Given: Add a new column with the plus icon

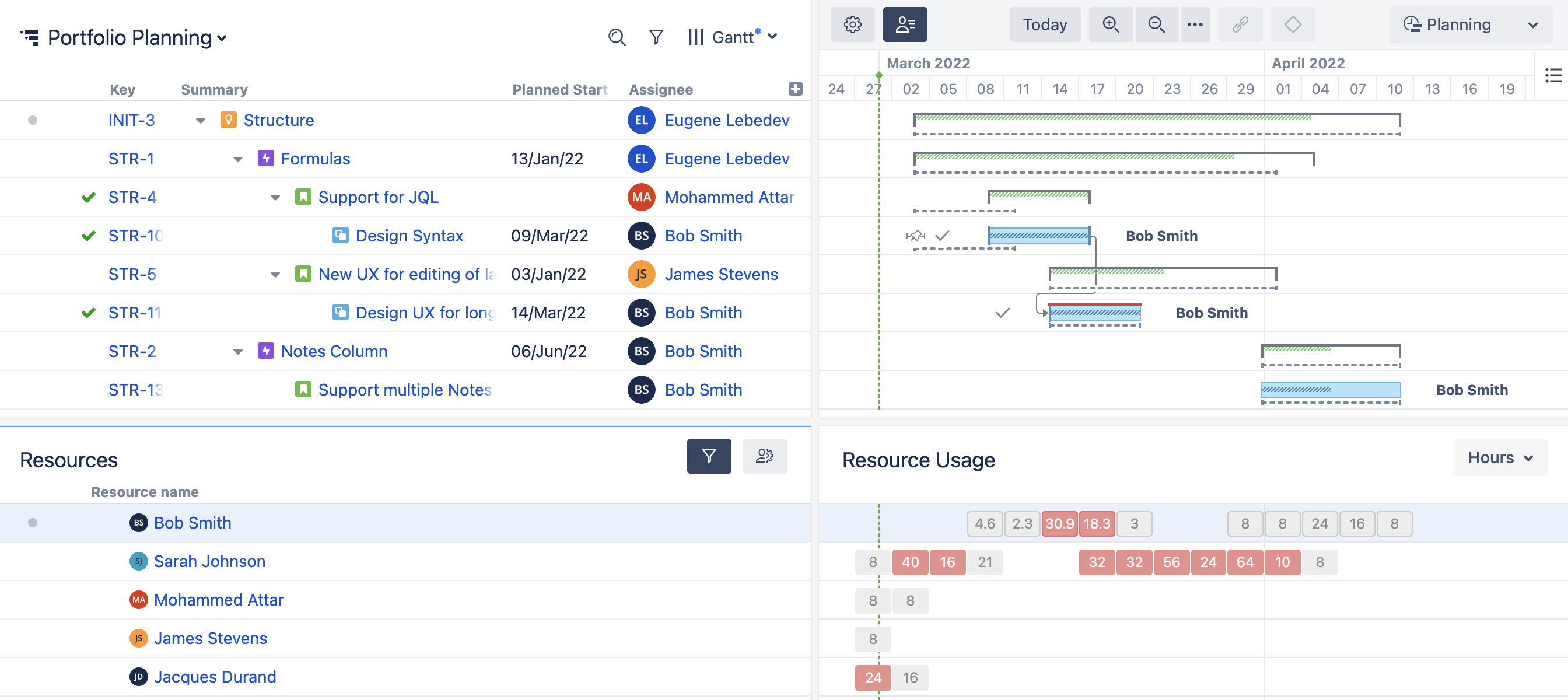Looking at the screenshot, I should (x=794, y=89).
